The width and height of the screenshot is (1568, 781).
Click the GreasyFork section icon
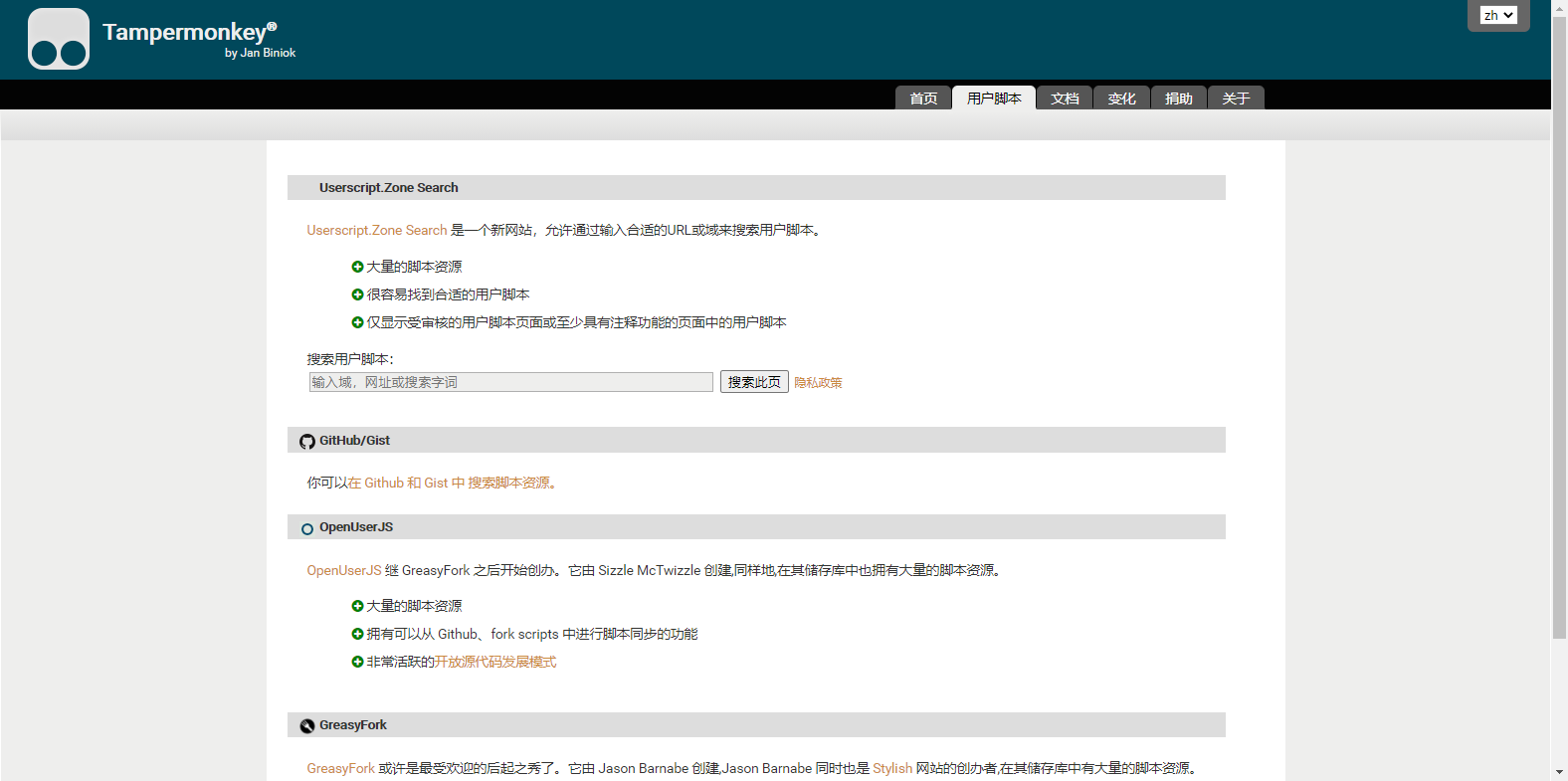pyautogui.click(x=307, y=726)
